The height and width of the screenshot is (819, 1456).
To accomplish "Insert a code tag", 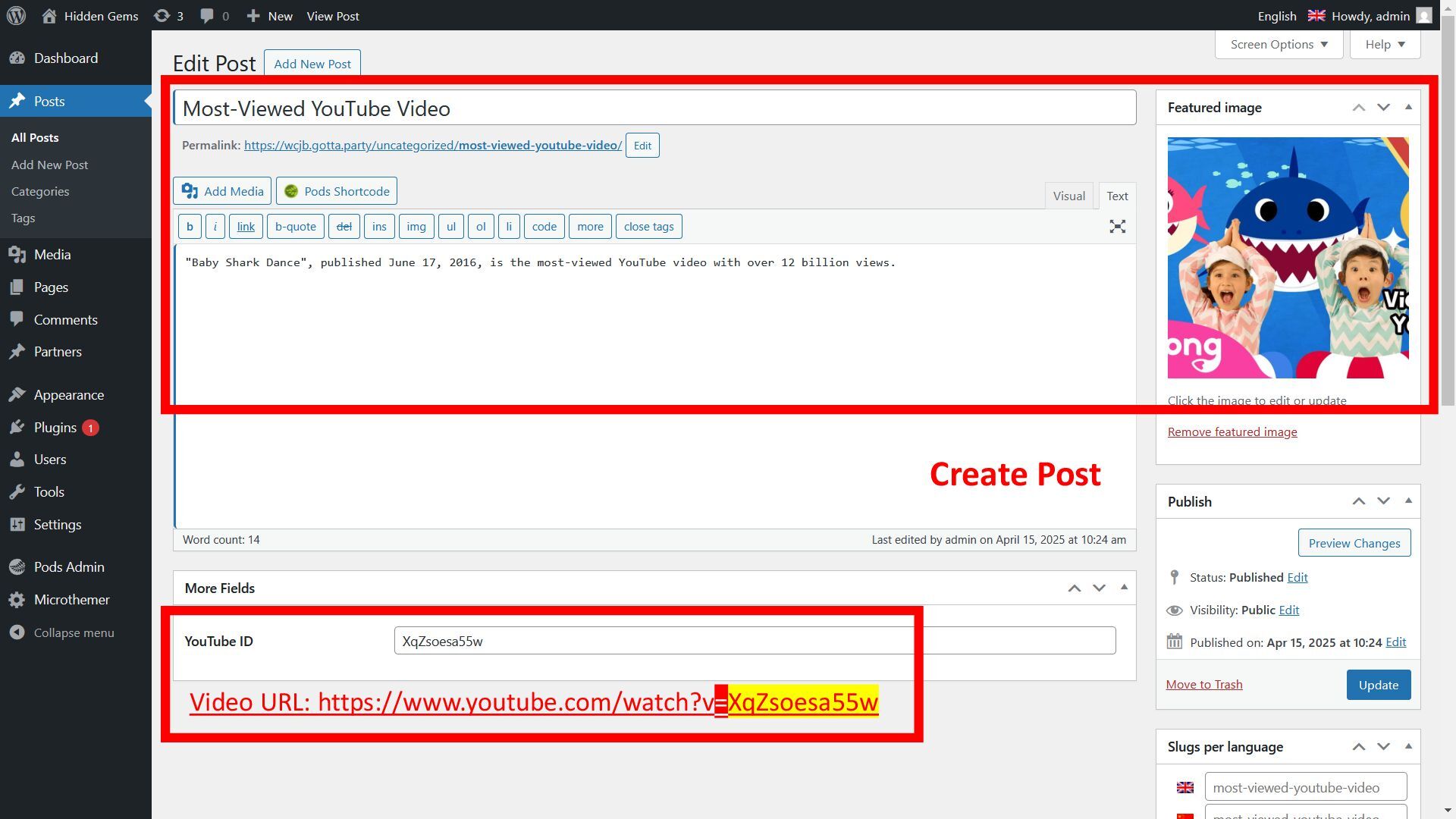I will click(x=544, y=227).
